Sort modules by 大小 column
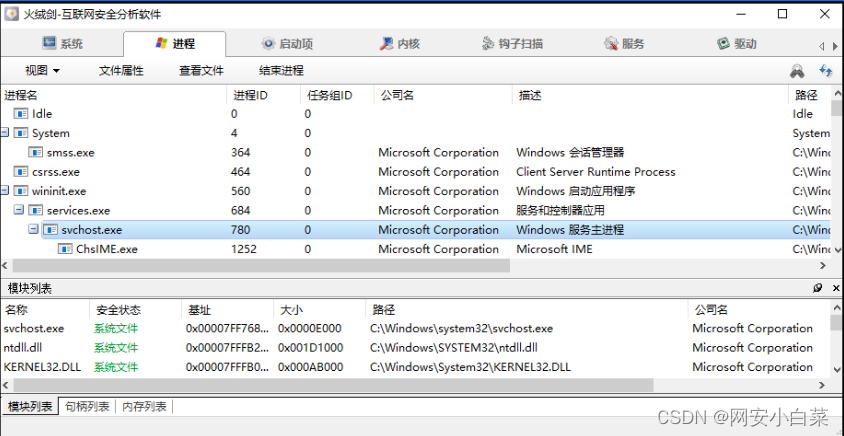 (320, 310)
